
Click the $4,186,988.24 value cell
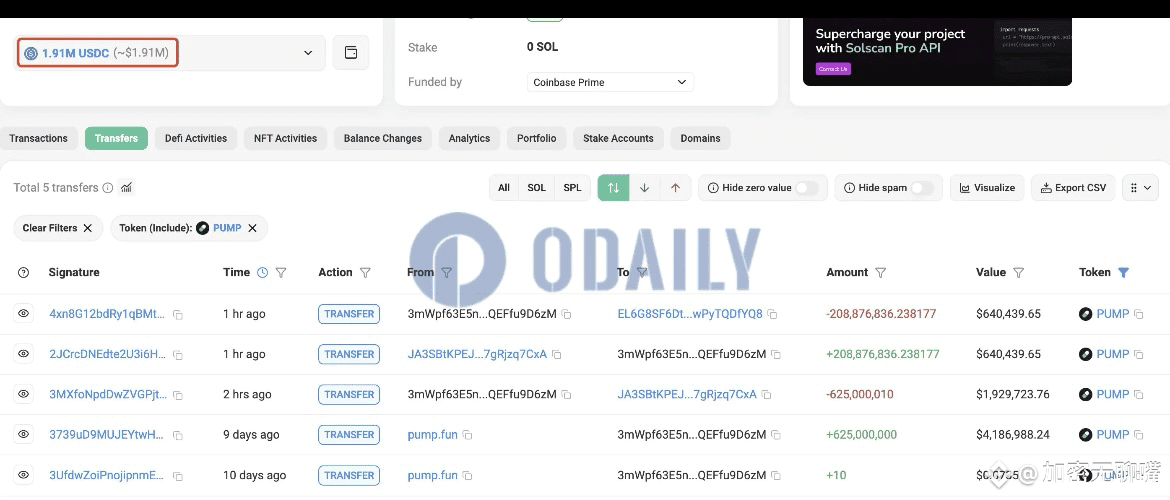pyautogui.click(x=1013, y=434)
